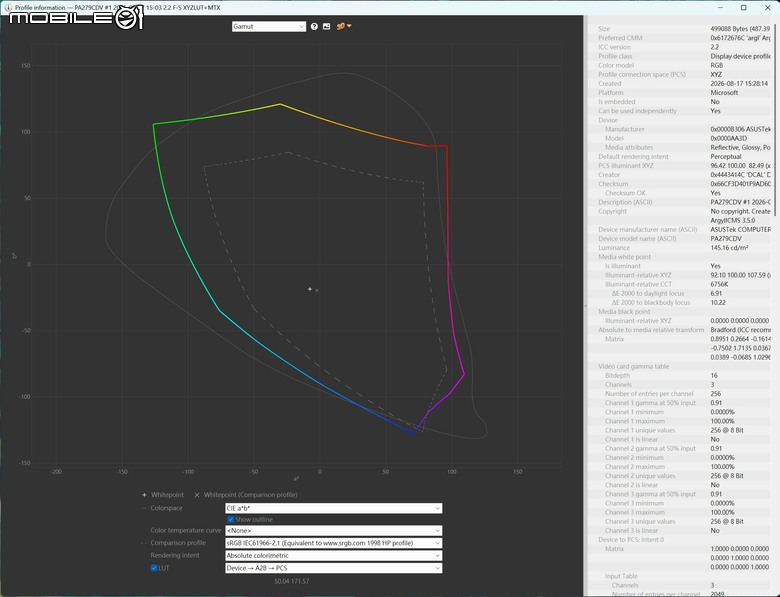Viewport: 780px width, 597px height.
Task: Click the help question mark icon
Action: [314, 26]
